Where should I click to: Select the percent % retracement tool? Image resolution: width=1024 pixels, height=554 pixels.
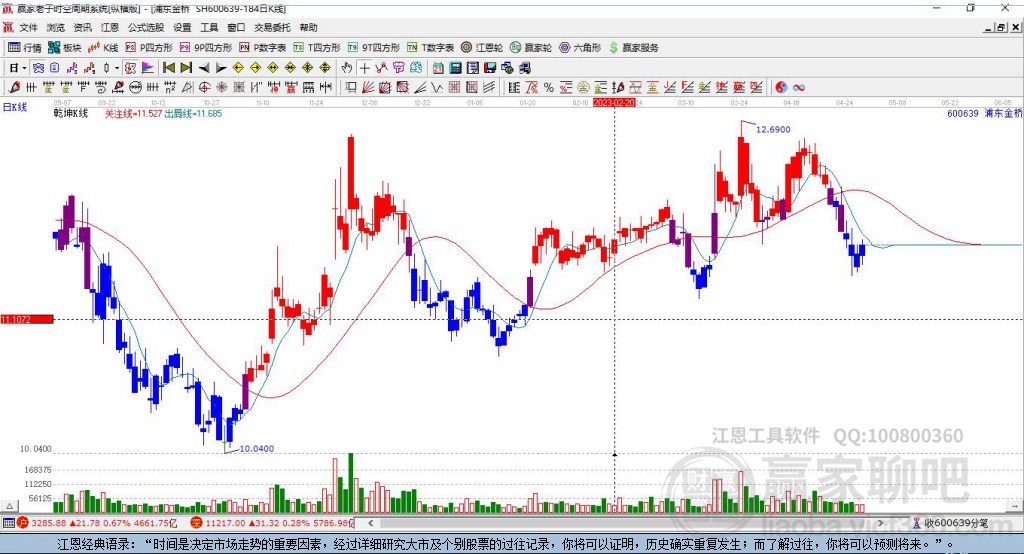coord(549,87)
